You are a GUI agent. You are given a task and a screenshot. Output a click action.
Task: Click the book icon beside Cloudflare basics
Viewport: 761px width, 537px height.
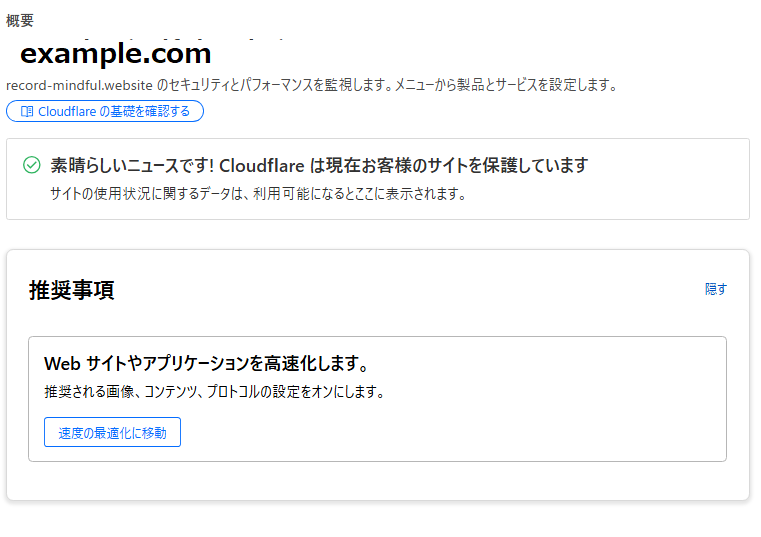click(x=27, y=111)
